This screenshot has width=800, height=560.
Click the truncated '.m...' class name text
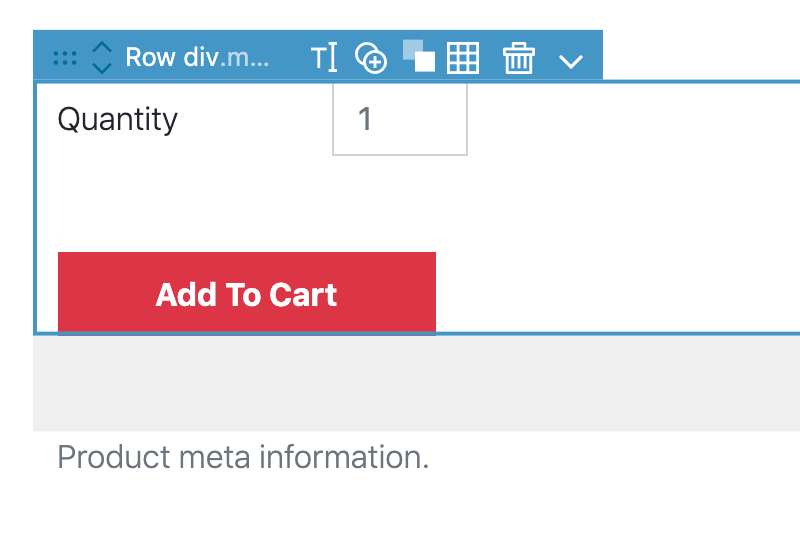coord(244,58)
